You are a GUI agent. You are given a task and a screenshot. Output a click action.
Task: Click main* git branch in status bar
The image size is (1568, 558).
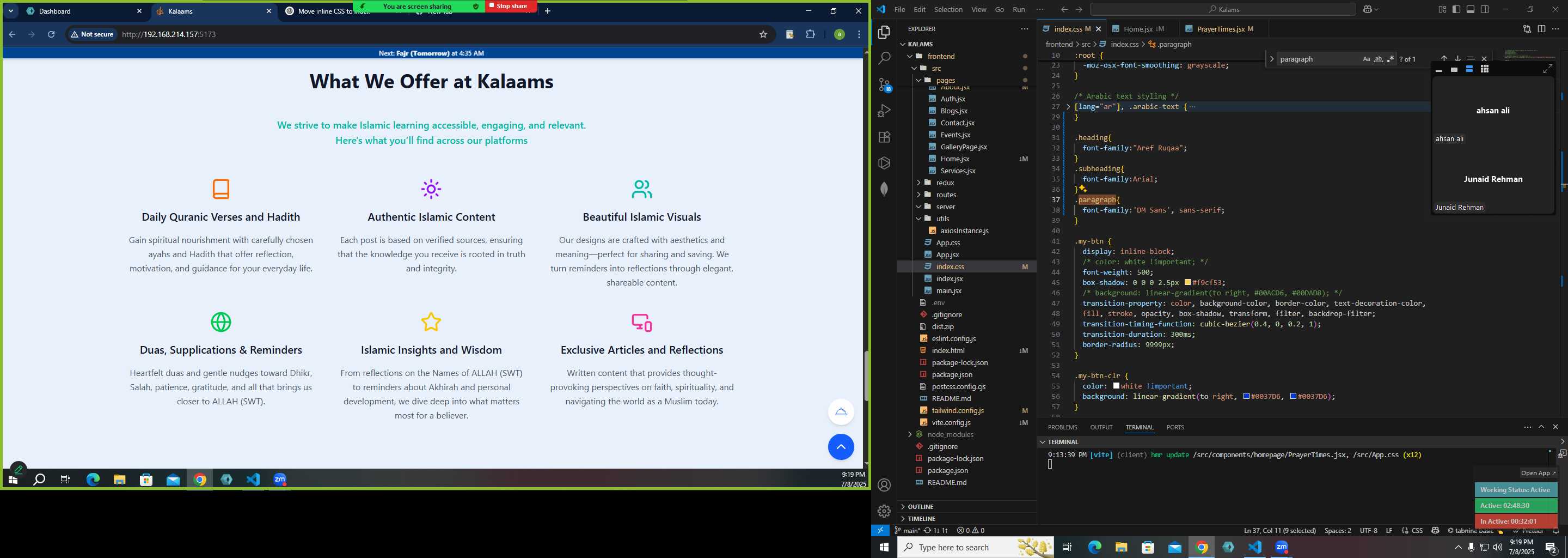coord(907,531)
